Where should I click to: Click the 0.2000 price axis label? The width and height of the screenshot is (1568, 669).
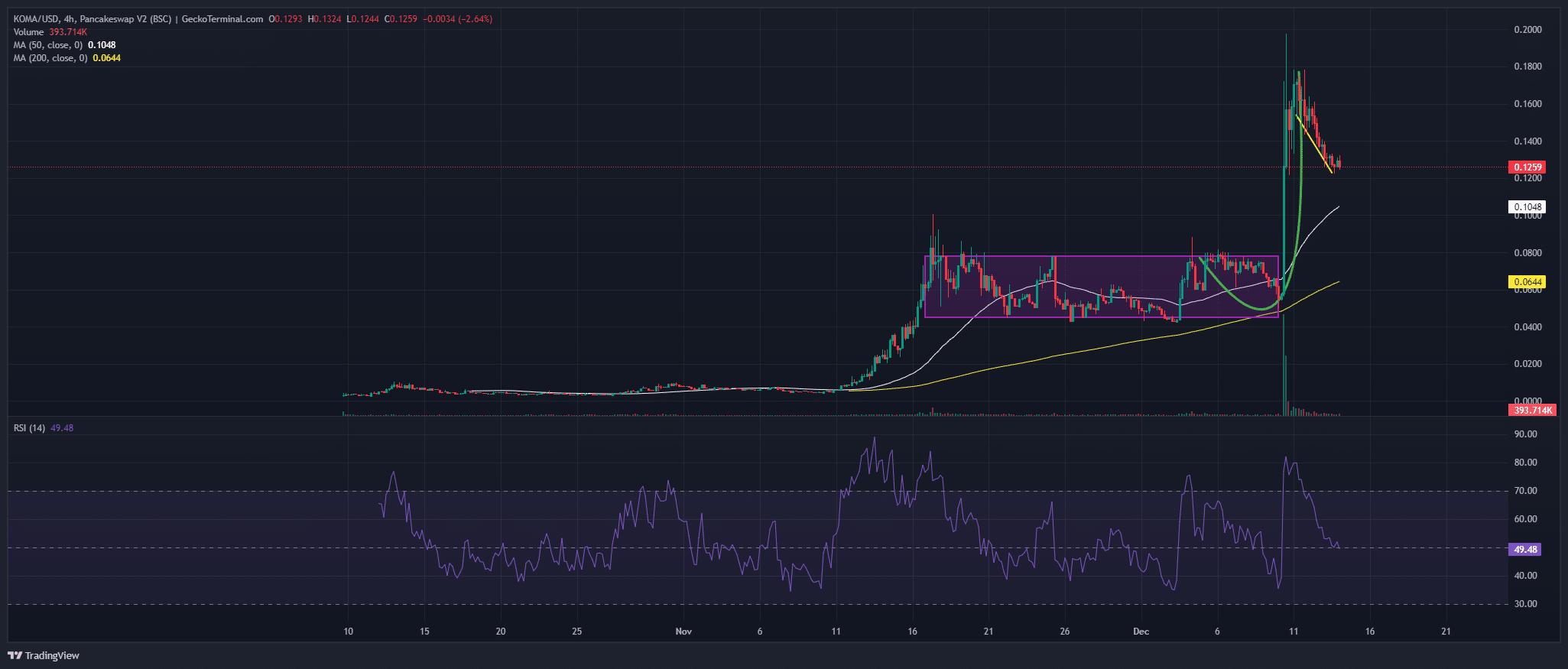[x=1527, y=30]
